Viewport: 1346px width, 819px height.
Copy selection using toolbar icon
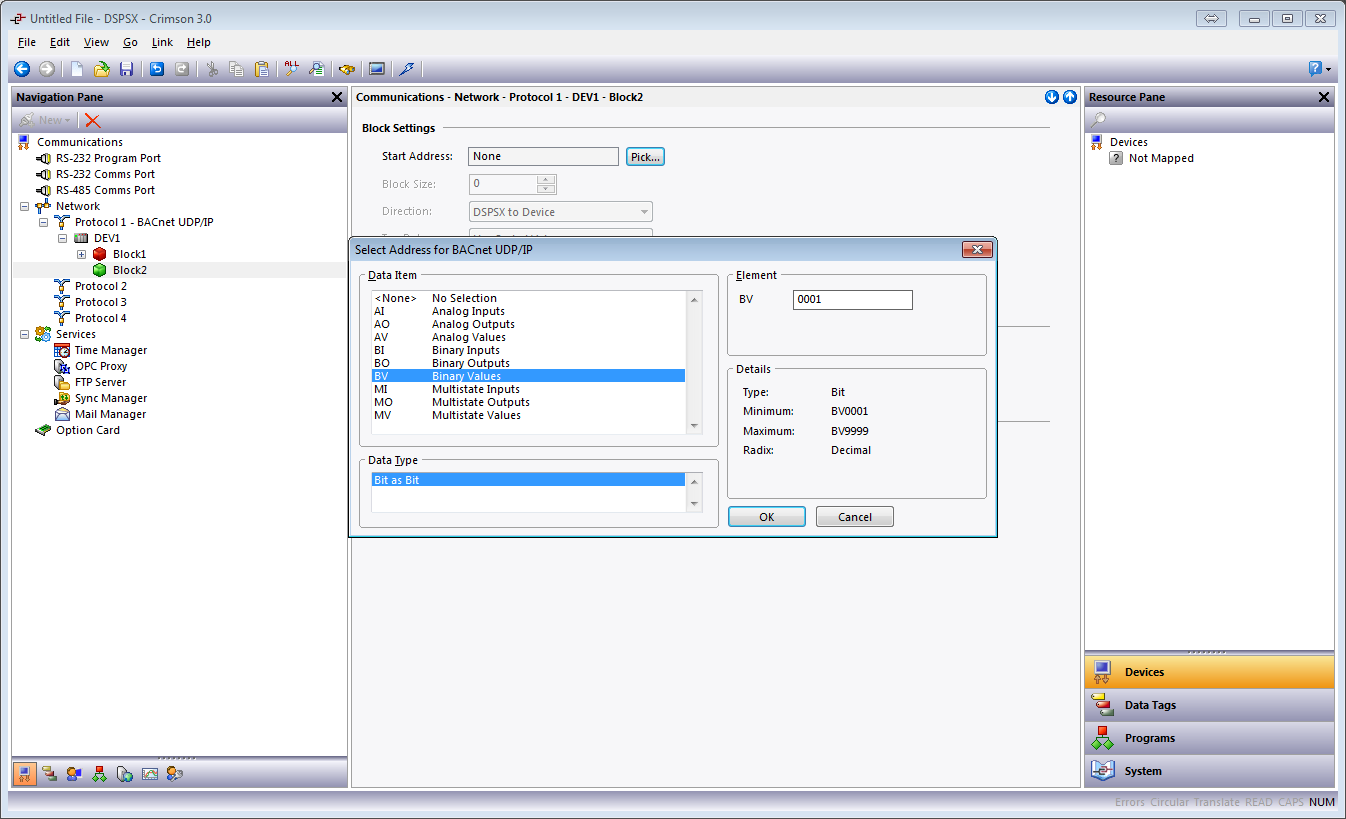click(237, 69)
